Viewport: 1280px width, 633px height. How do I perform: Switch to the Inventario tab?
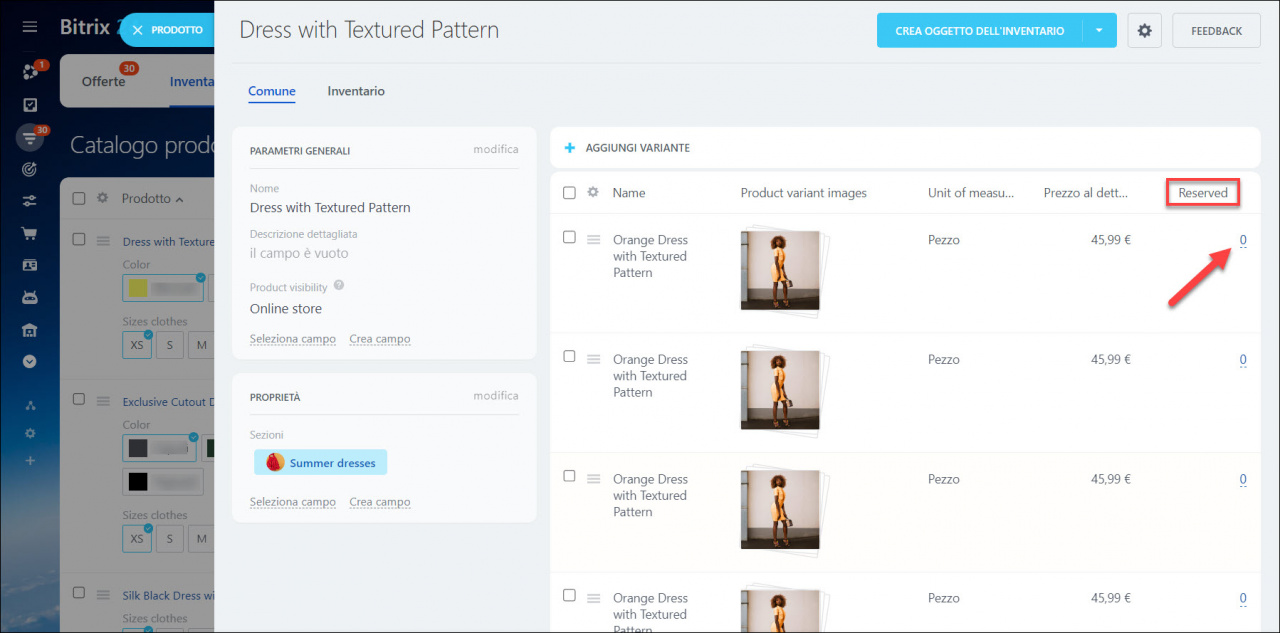click(x=355, y=91)
